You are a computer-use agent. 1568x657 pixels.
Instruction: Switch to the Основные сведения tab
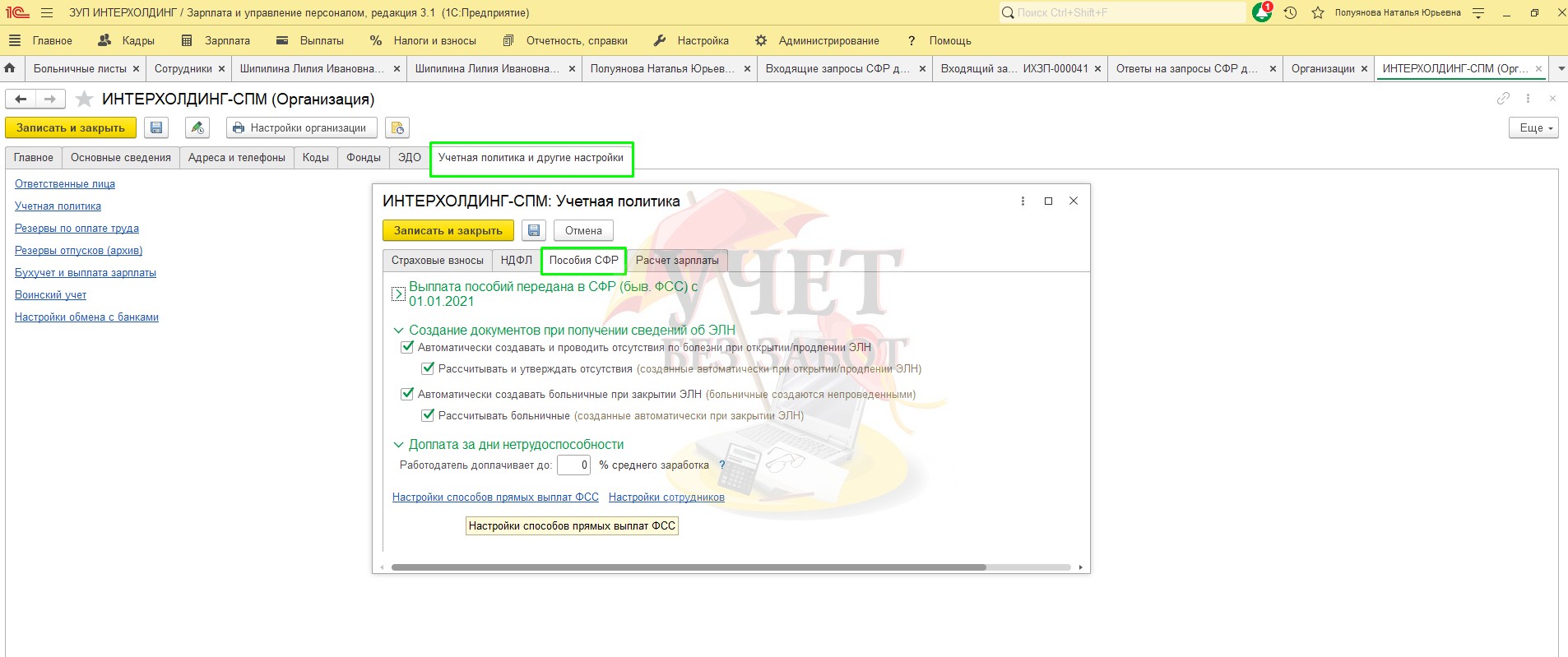coord(121,158)
